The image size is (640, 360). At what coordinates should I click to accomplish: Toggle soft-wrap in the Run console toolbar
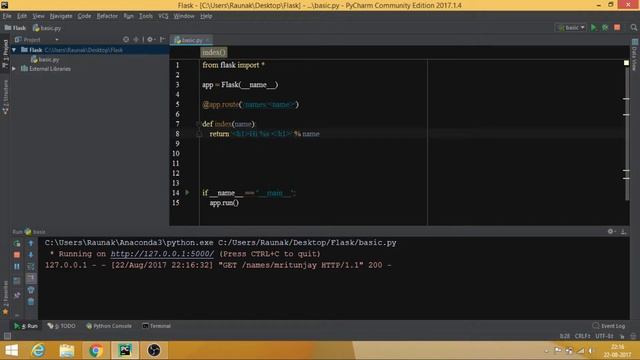click(31, 267)
